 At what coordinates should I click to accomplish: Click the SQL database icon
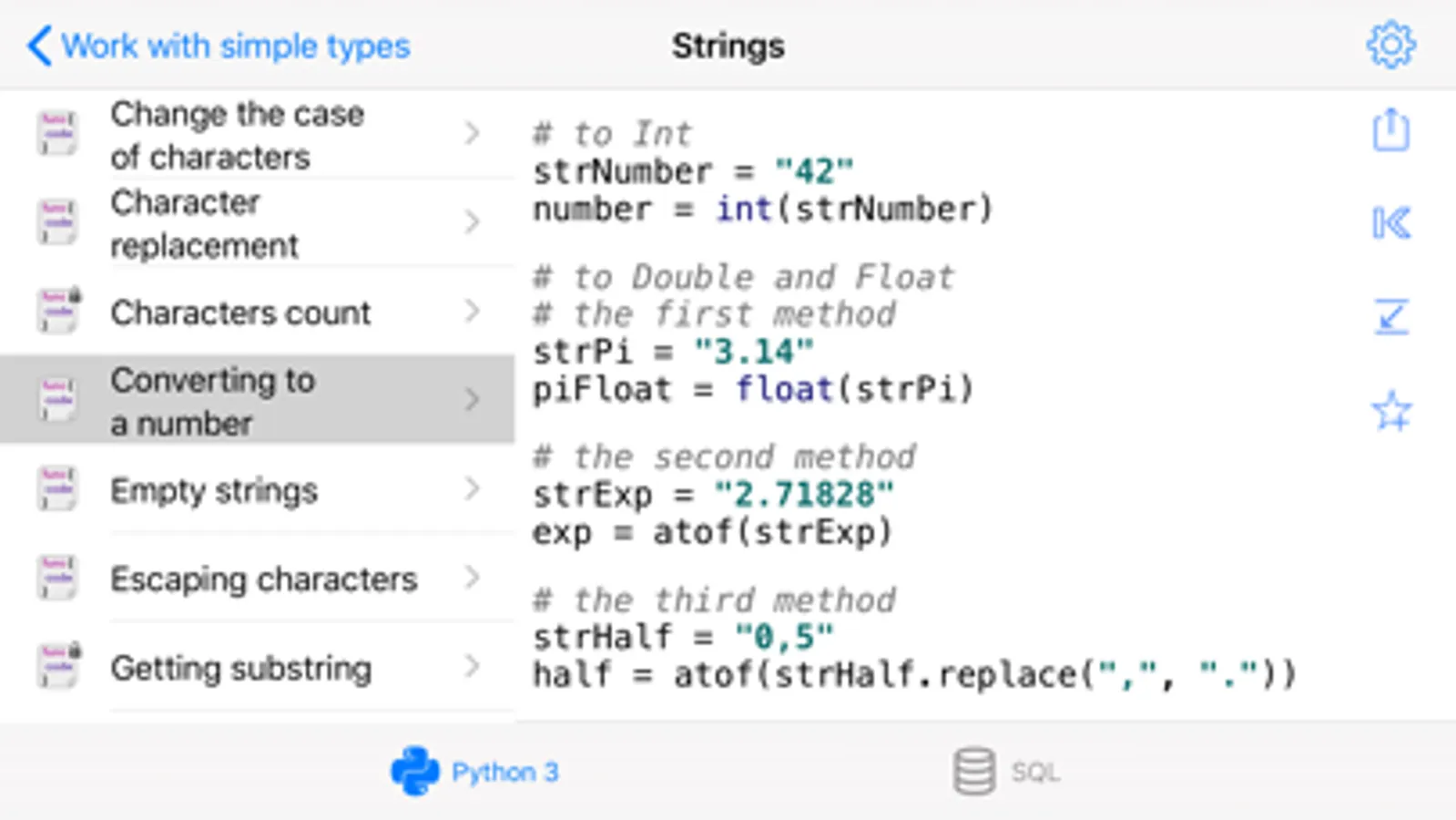point(973,772)
